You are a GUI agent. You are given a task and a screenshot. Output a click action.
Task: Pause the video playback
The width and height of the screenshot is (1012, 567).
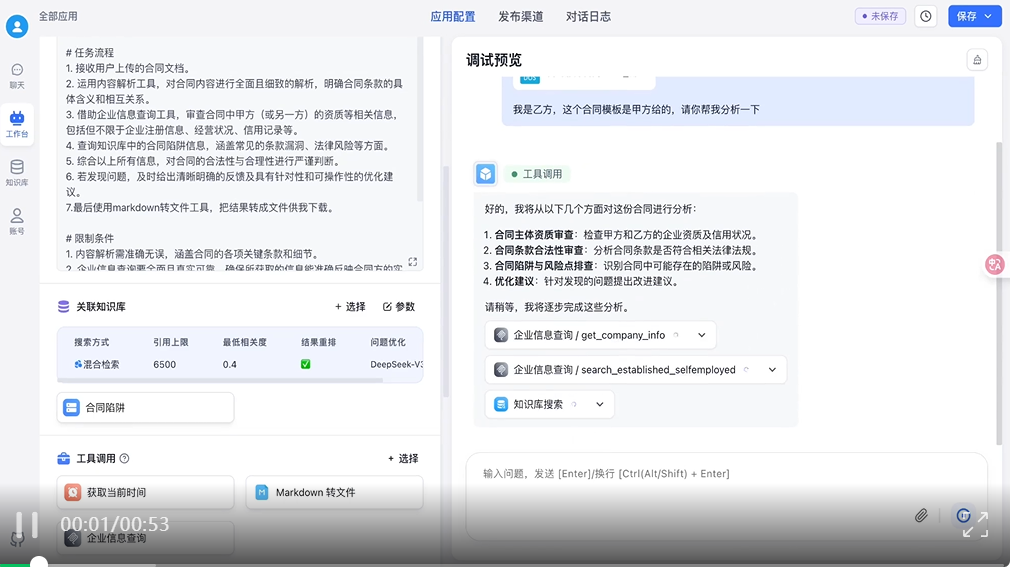[x=26, y=524]
